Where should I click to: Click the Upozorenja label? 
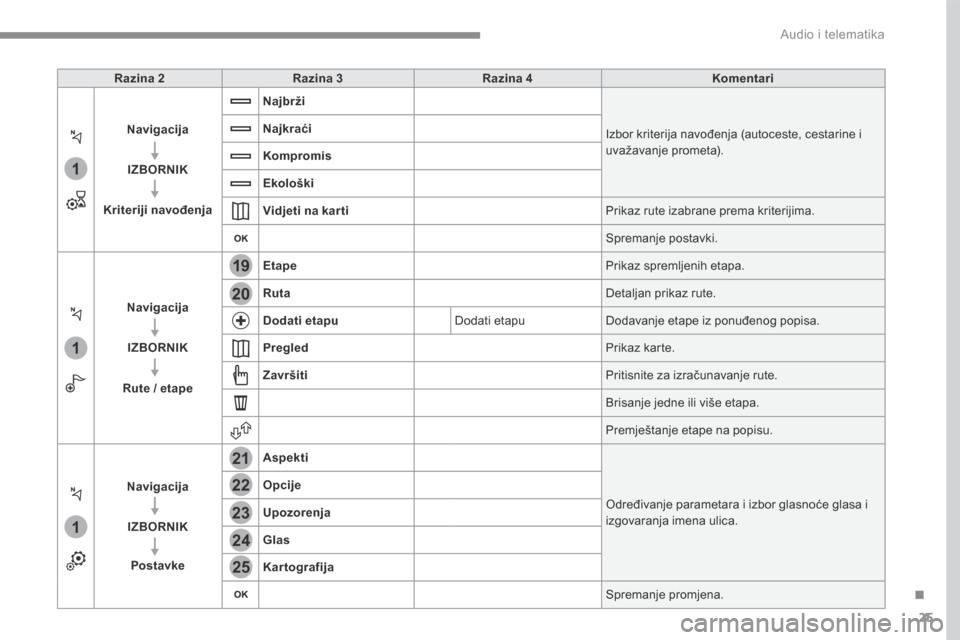click(296, 513)
